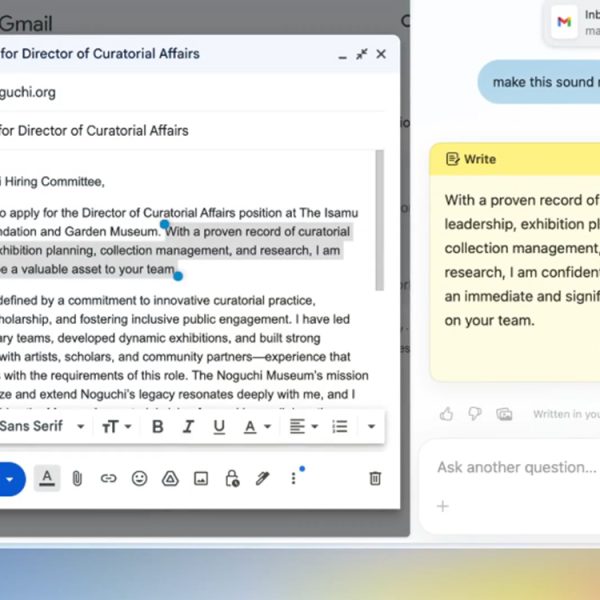Click the icon beside thumbs down
Viewport: 600px width, 600px height.
pos(504,414)
